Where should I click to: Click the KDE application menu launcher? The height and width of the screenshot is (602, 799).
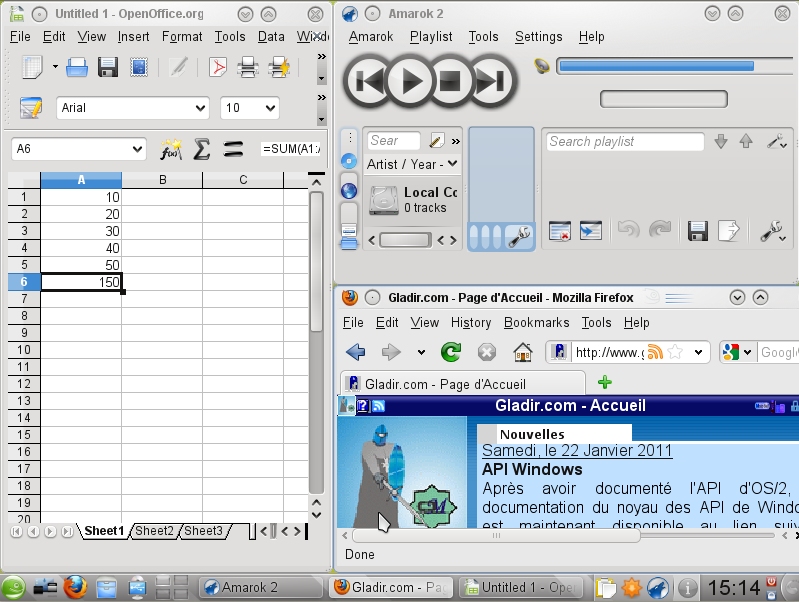[13, 588]
